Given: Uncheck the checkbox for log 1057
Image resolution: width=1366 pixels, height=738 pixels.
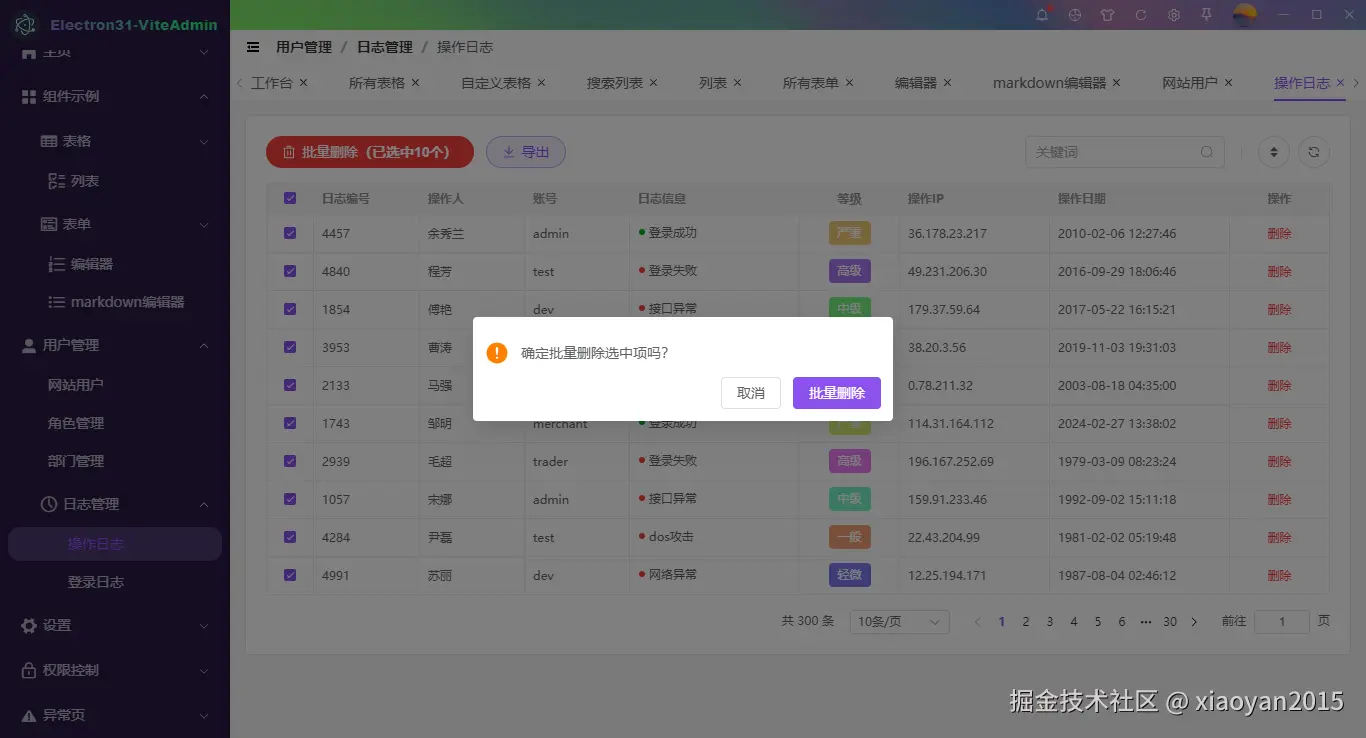Looking at the screenshot, I should tap(290, 499).
